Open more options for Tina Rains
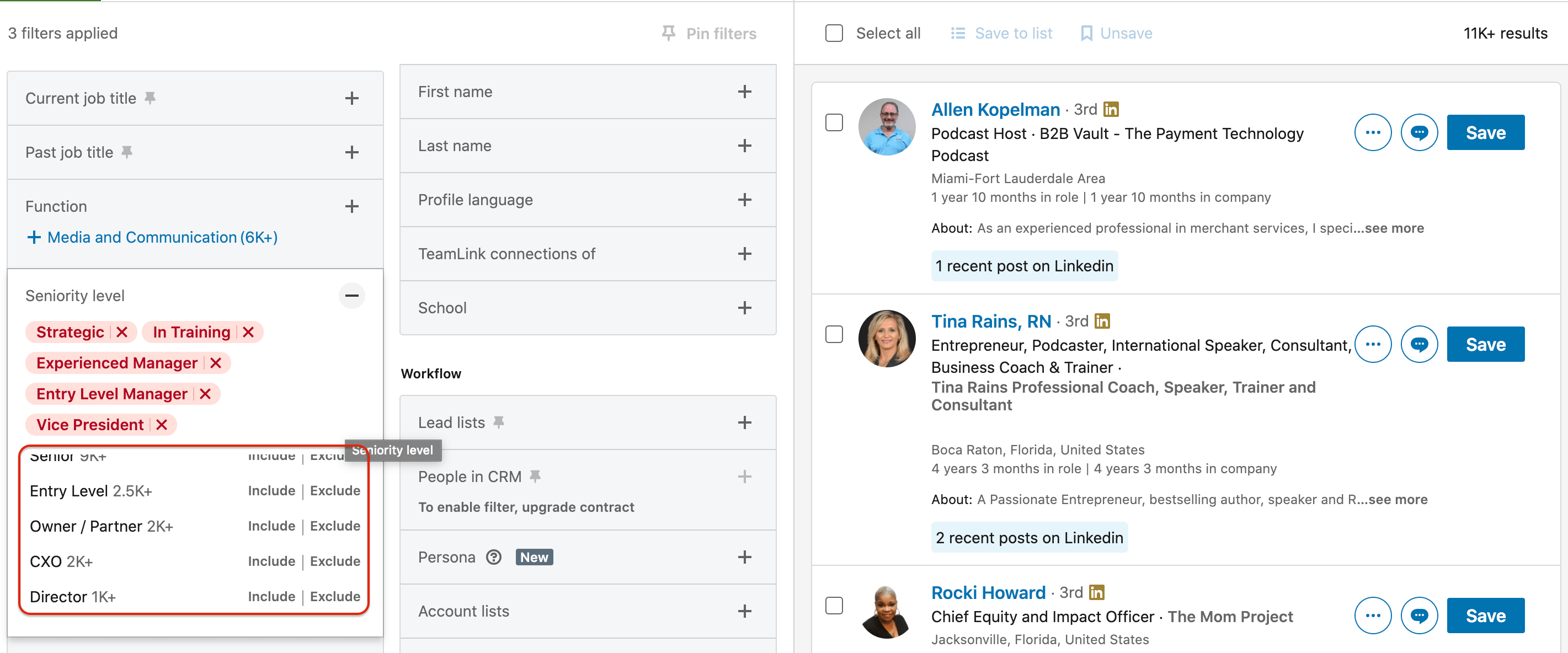This screenshot has height=653, width=1568. tap(1372, 345)
